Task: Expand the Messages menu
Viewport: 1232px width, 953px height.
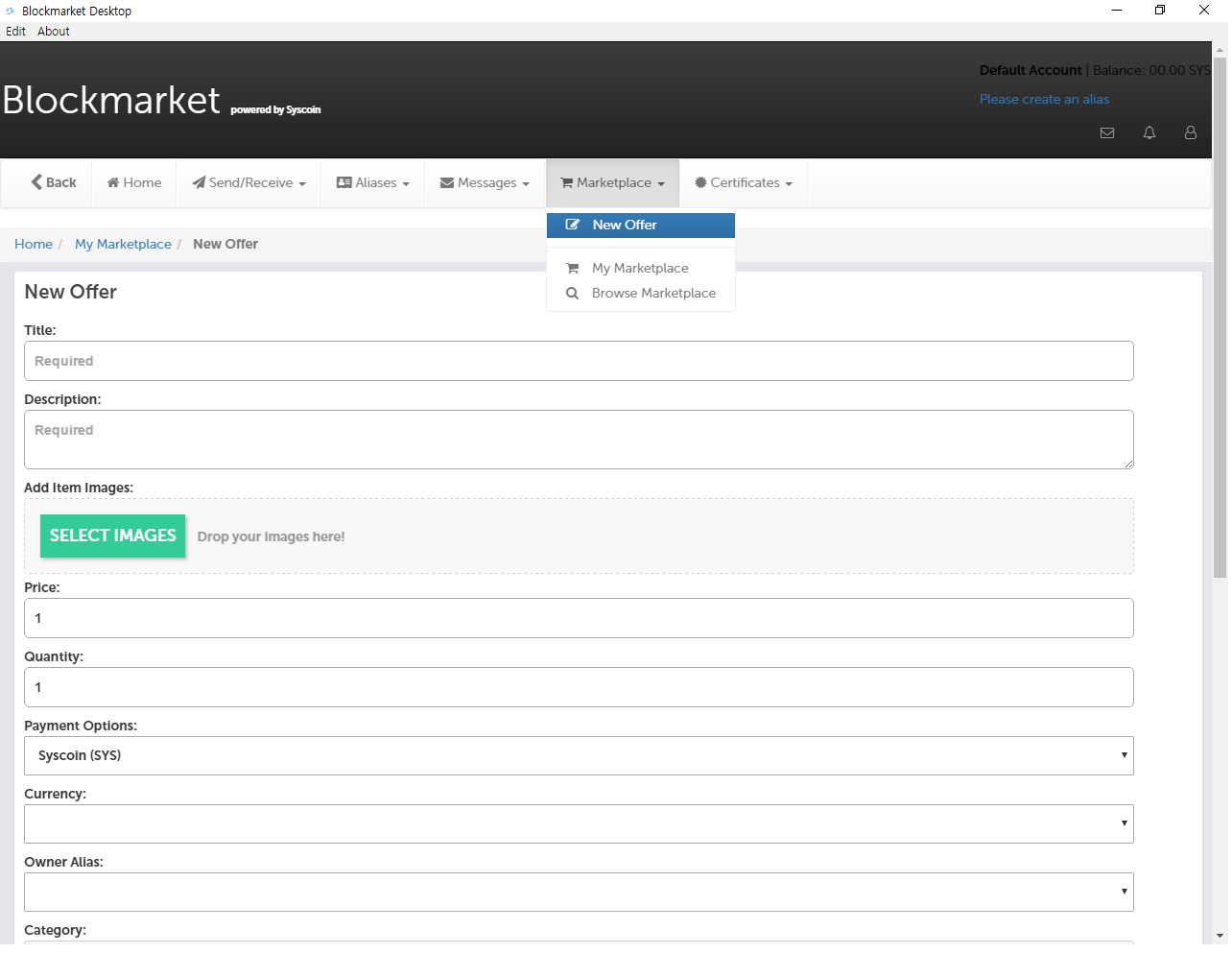Action: 485,182
